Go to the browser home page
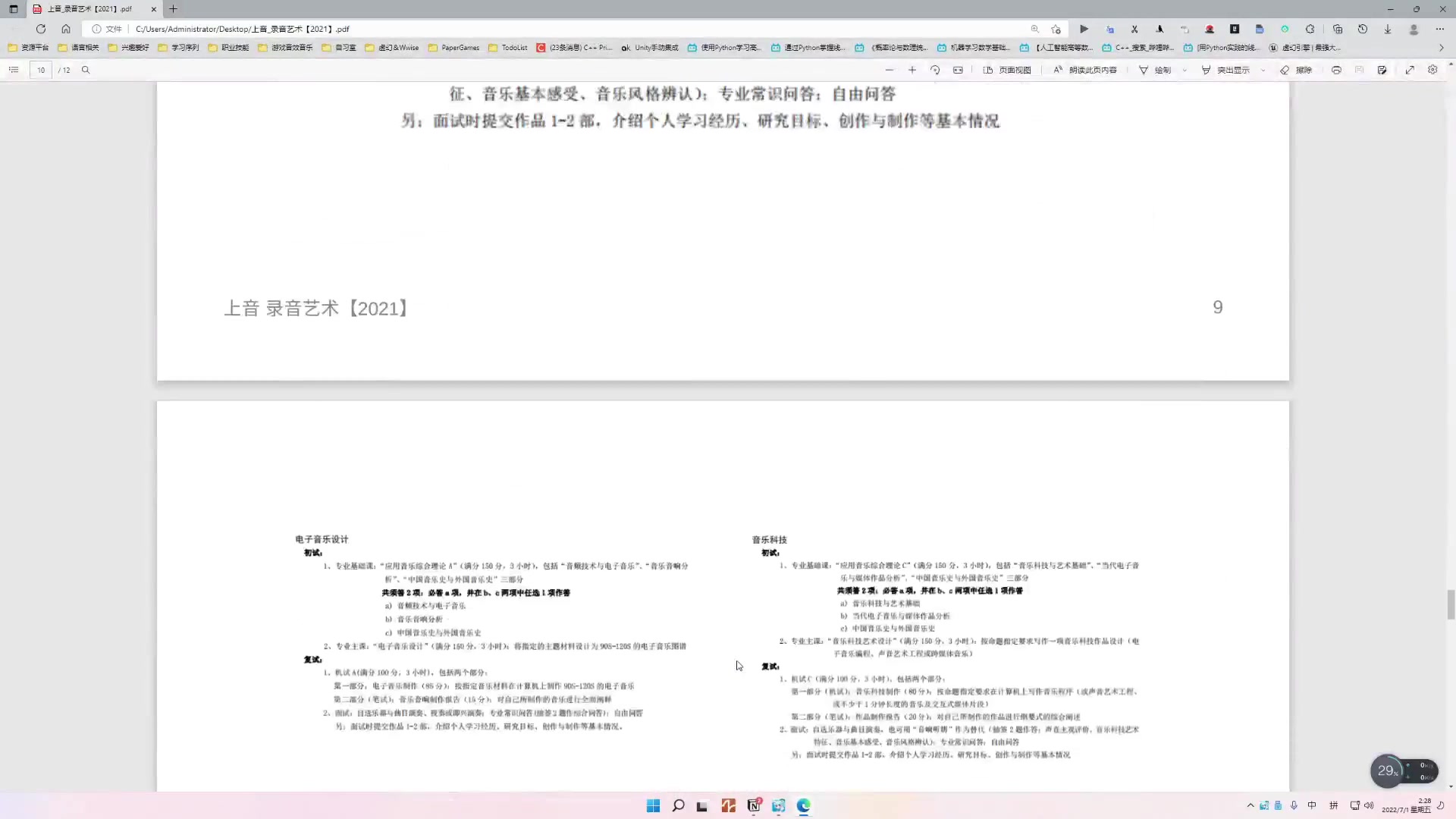 click(66, 29)
